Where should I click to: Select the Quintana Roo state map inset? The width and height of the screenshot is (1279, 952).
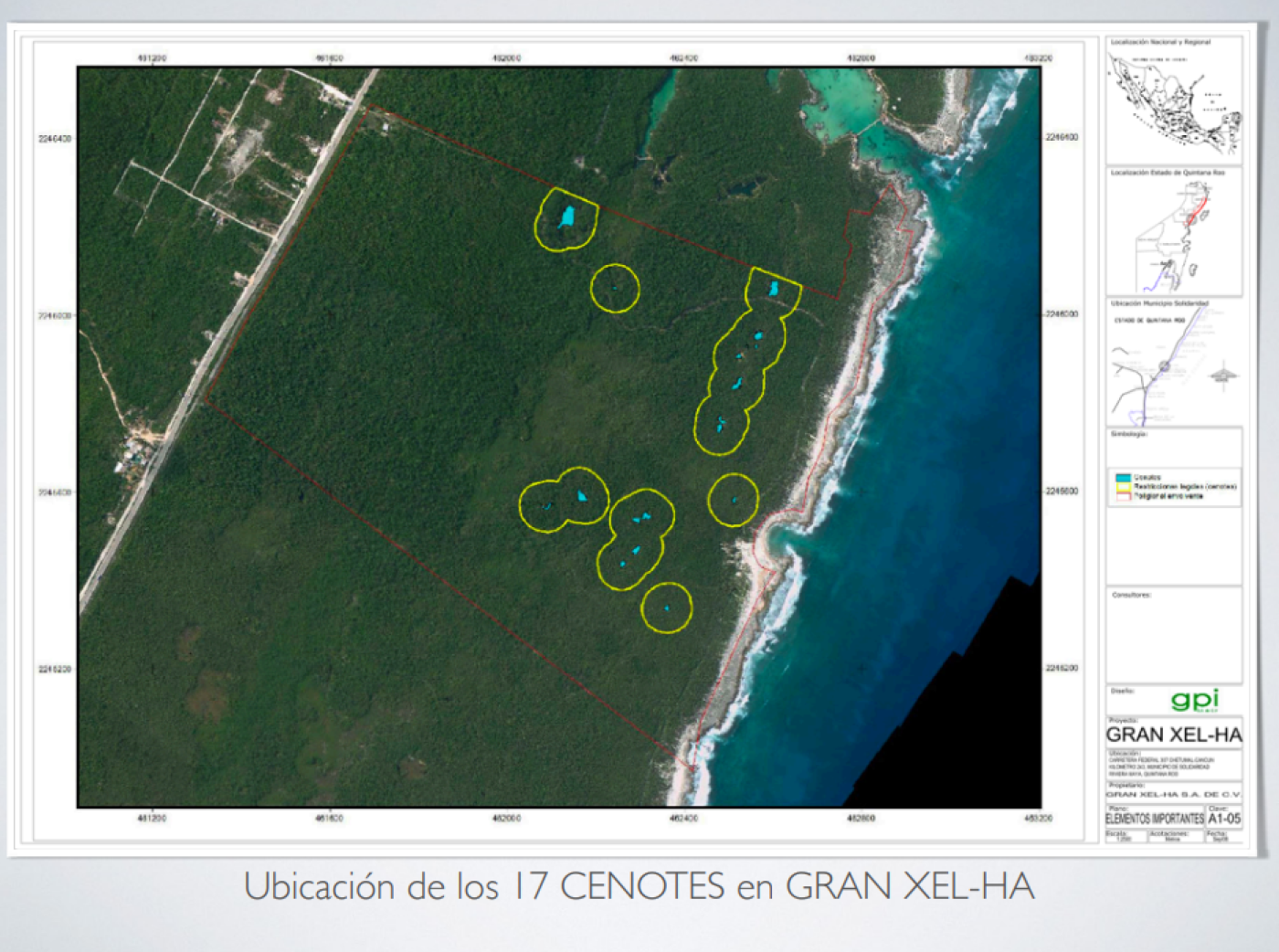point(1174,236)
